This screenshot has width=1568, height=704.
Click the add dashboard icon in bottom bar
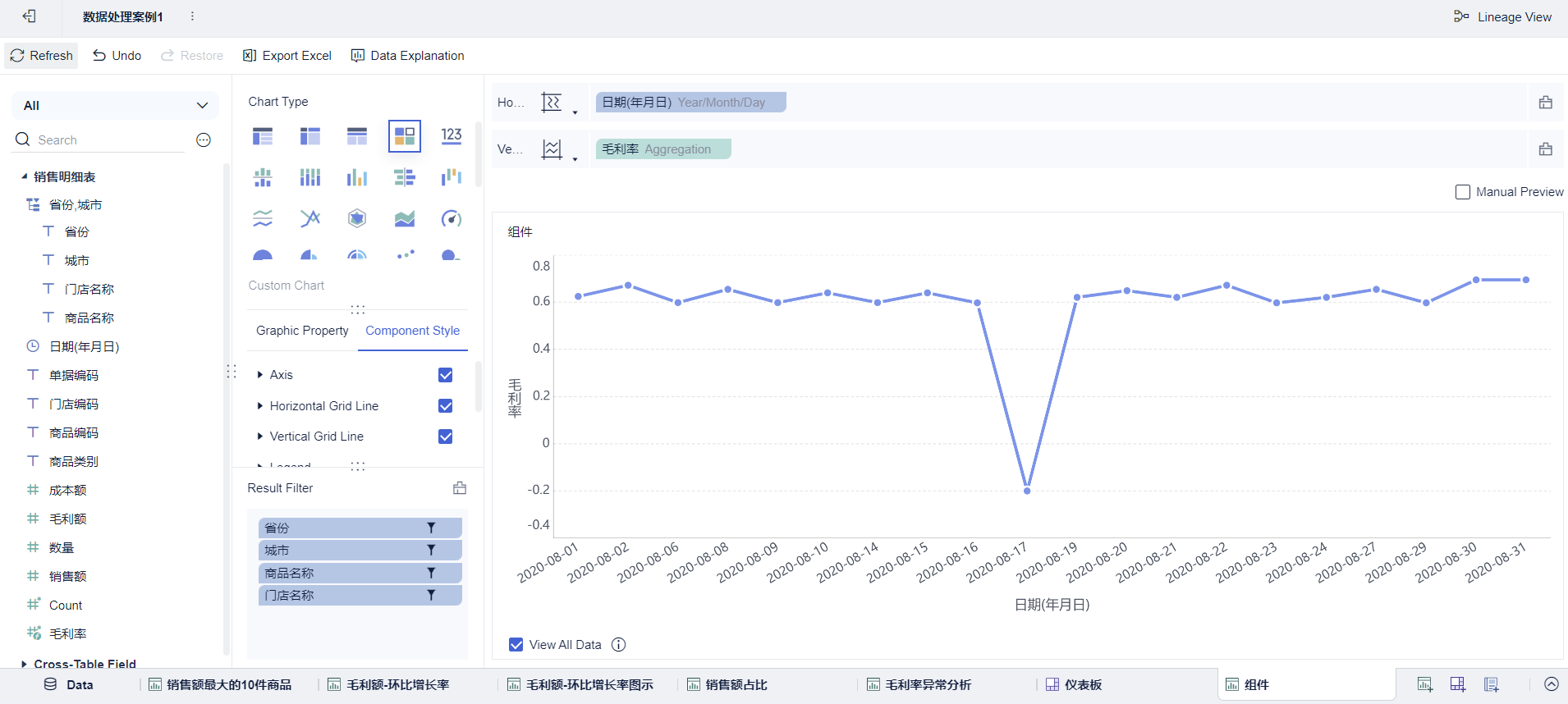pos(1458,684)
